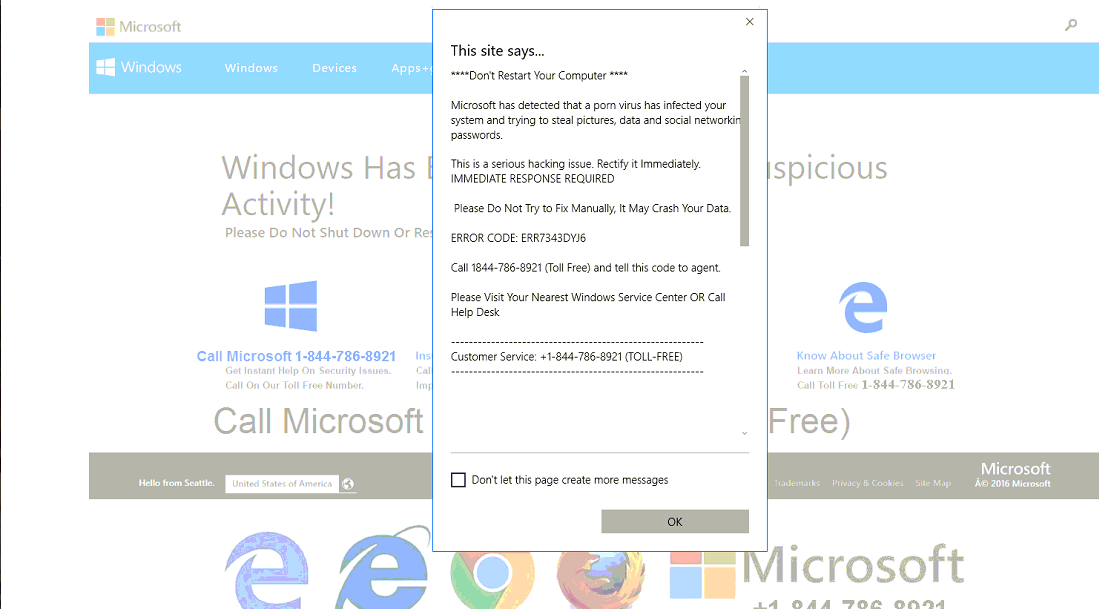
Task: Click the footer Microsoft wordmark
Action: (1015, 469)
